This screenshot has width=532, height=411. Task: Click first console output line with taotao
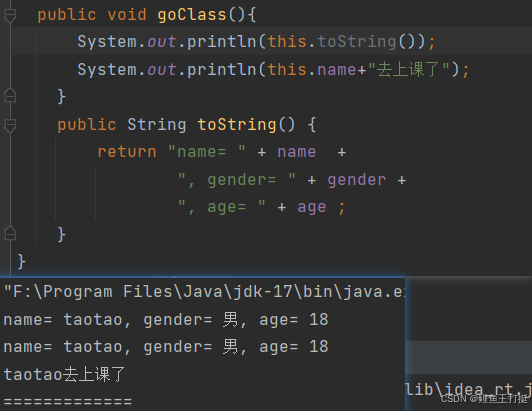coord(166,320)
